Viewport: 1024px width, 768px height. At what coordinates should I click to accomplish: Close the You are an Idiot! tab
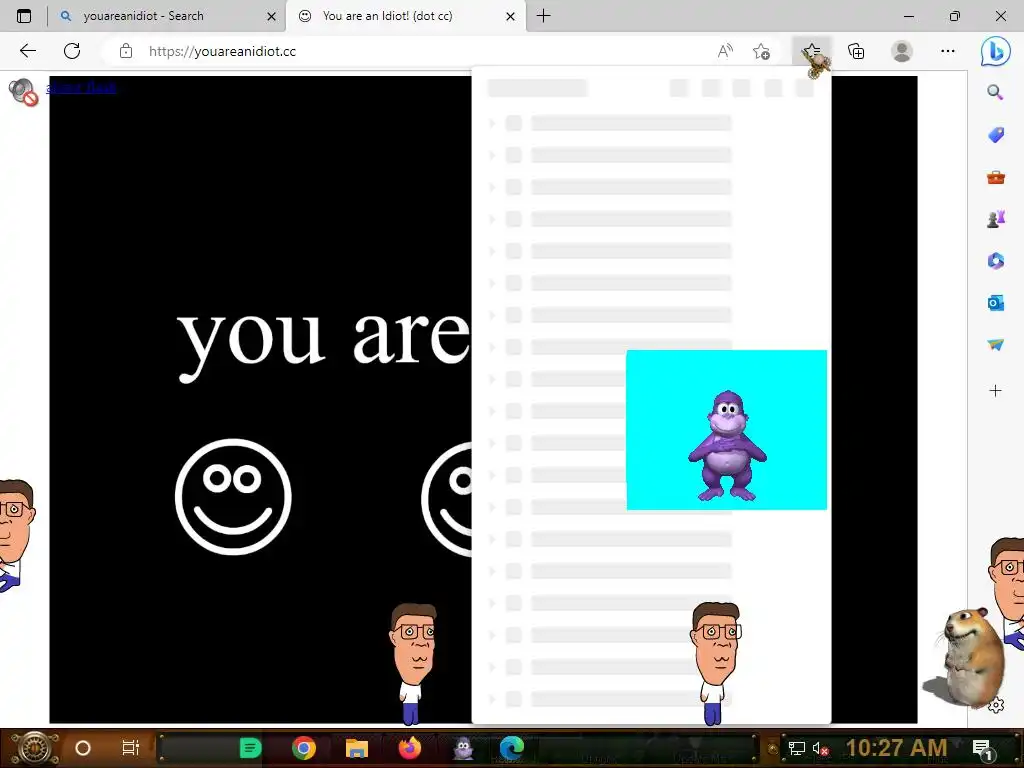coord(510,16)
